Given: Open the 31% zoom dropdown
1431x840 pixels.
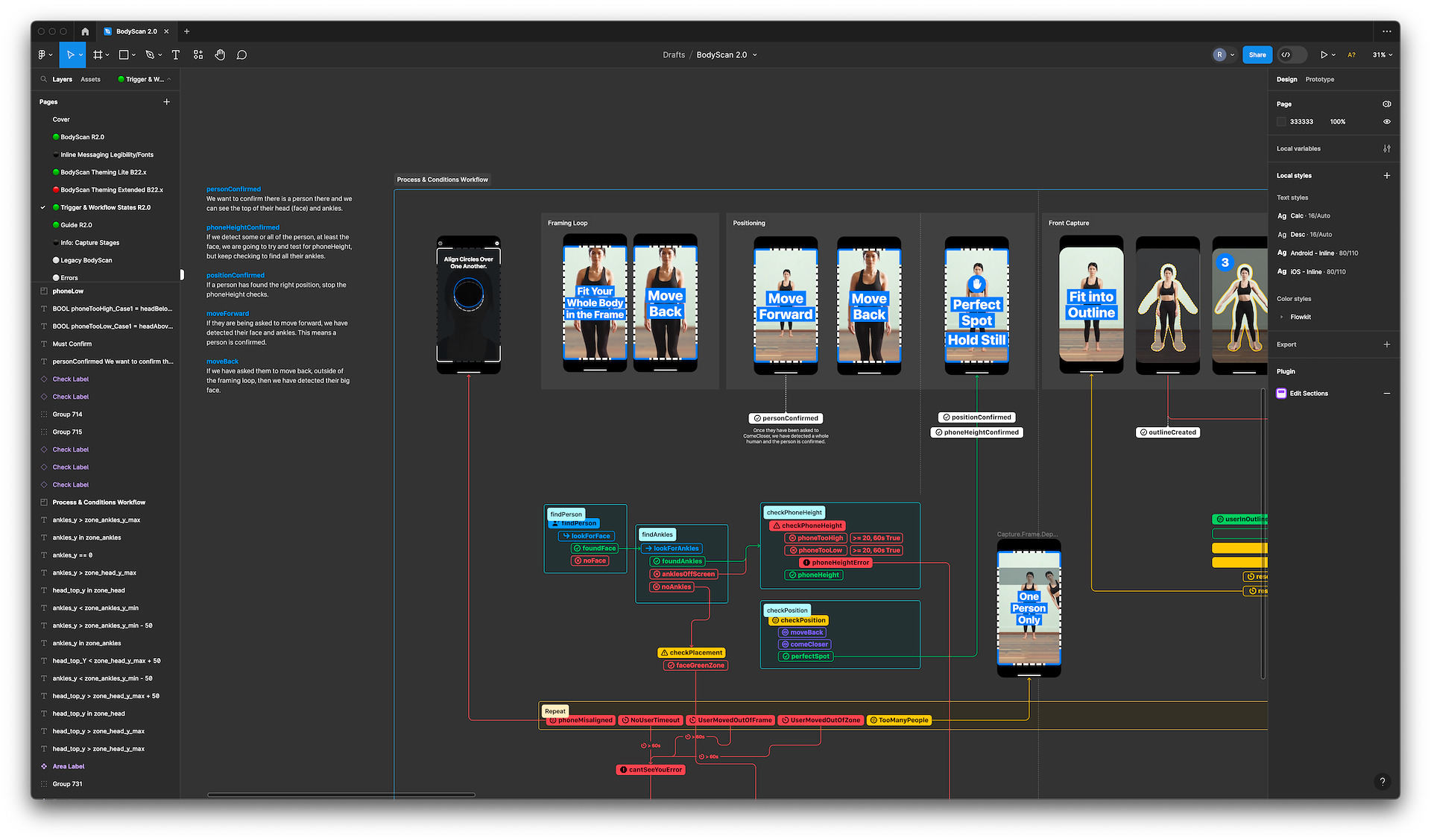Looking at the screenshot, I should [x=1383, y=55].
